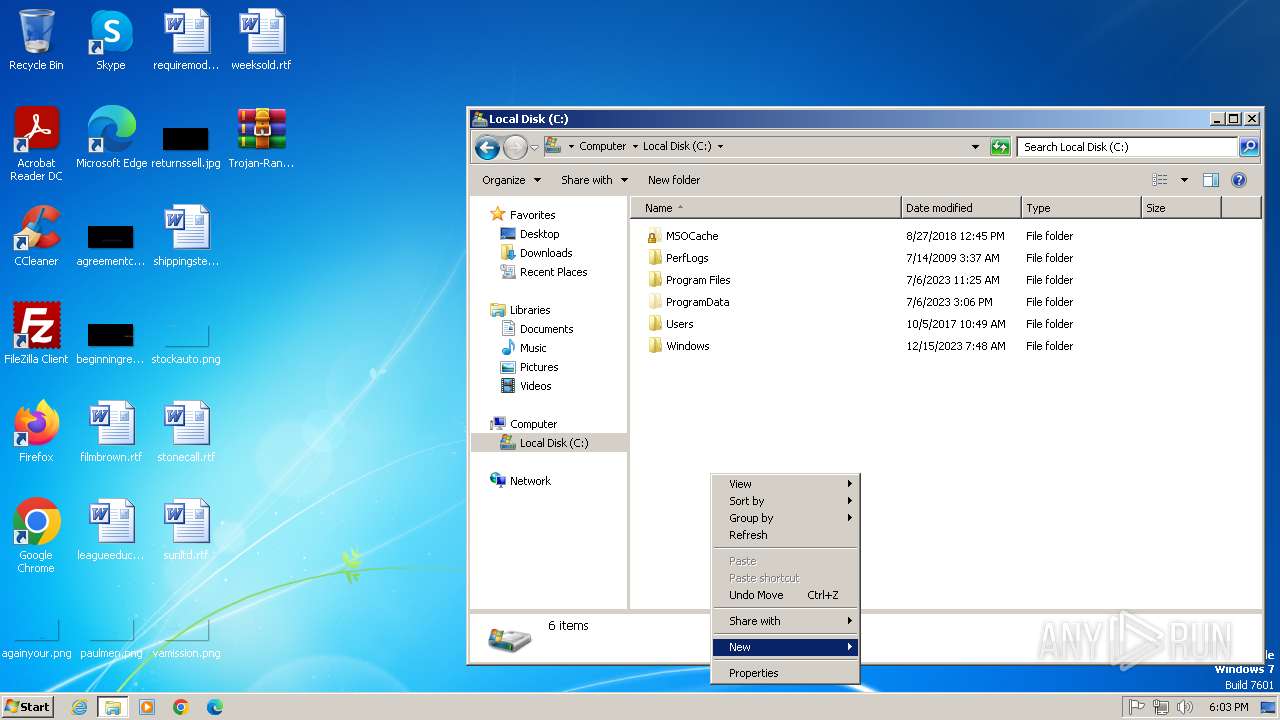The height and width of the screenshot is (720, 1280).
Task: Open Share with context submenu
Action: 786,621
